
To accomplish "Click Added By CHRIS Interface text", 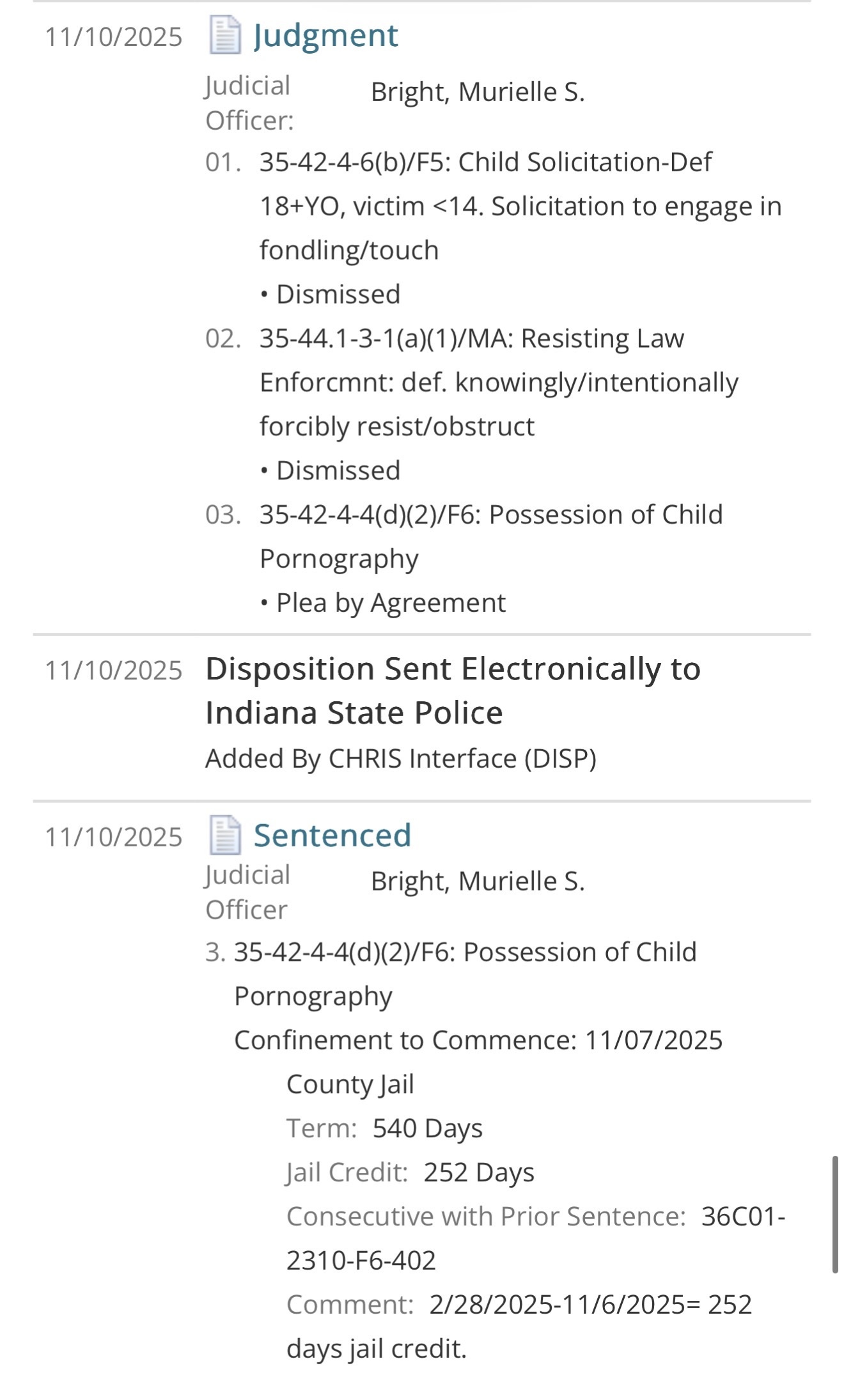I will [x=400, y=759].
